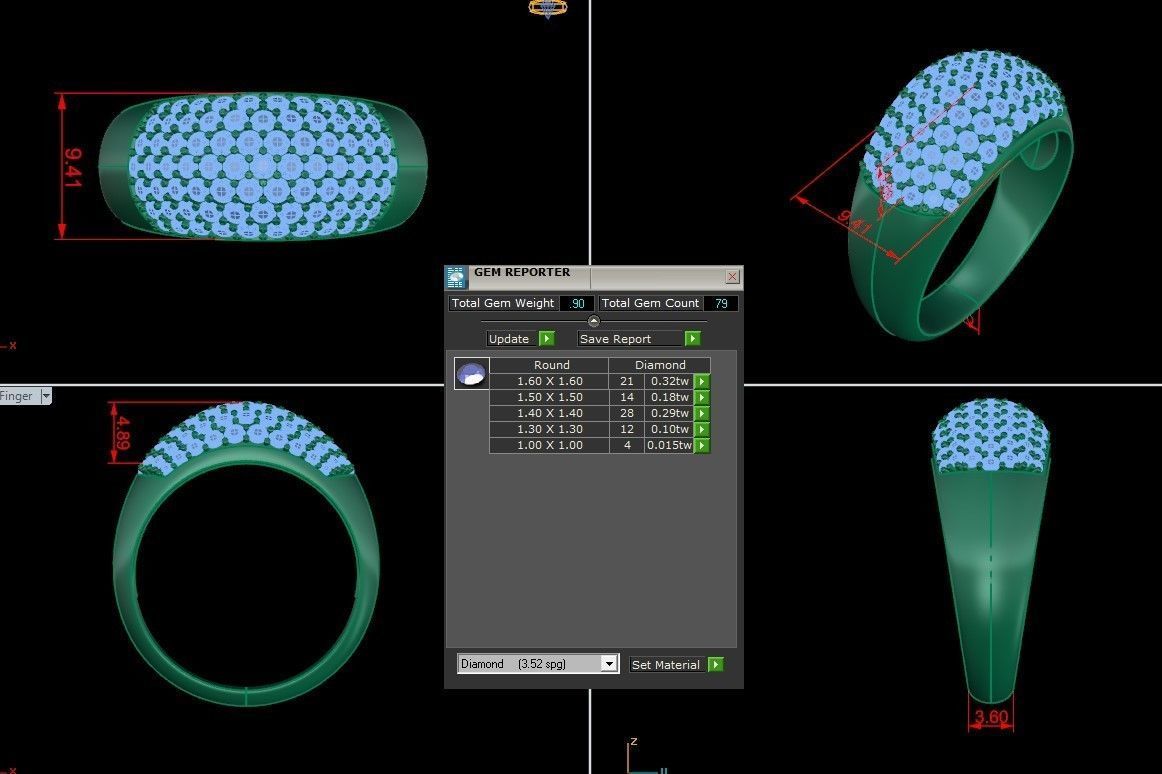The height and width of the screenshot is (774, 1162).
Task: Click the Total Gem Weight value .90
Action: coord(577,303)
